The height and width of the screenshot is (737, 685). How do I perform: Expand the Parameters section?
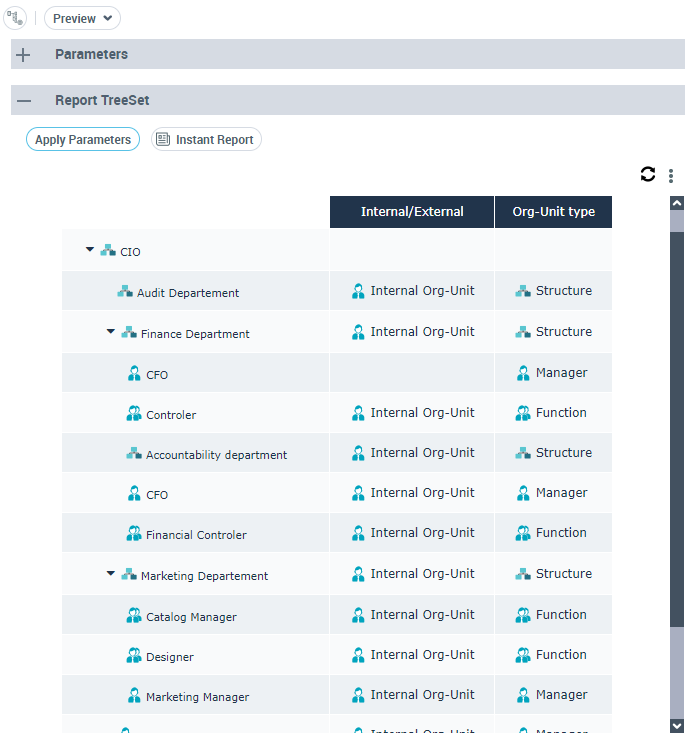pyautogui.click(x=24, y=55)
